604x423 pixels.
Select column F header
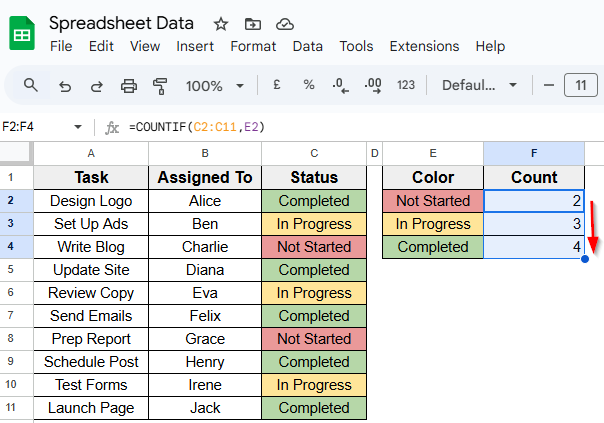[x=534, y=153]
